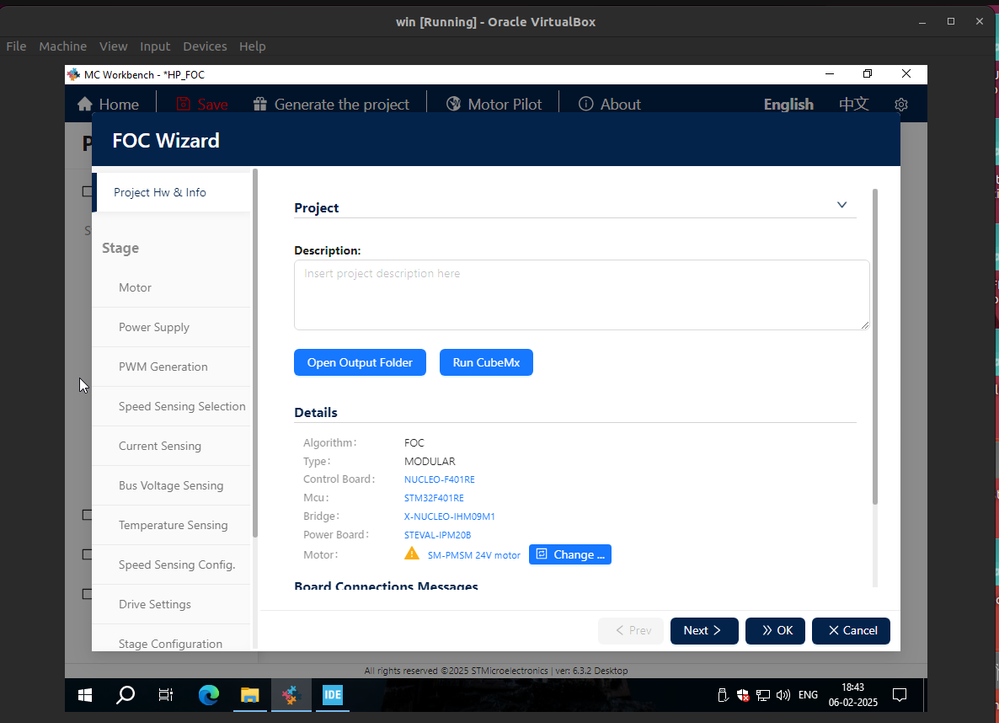Launch Motor Pilot

pyautogui.click(x=494, y=104)
